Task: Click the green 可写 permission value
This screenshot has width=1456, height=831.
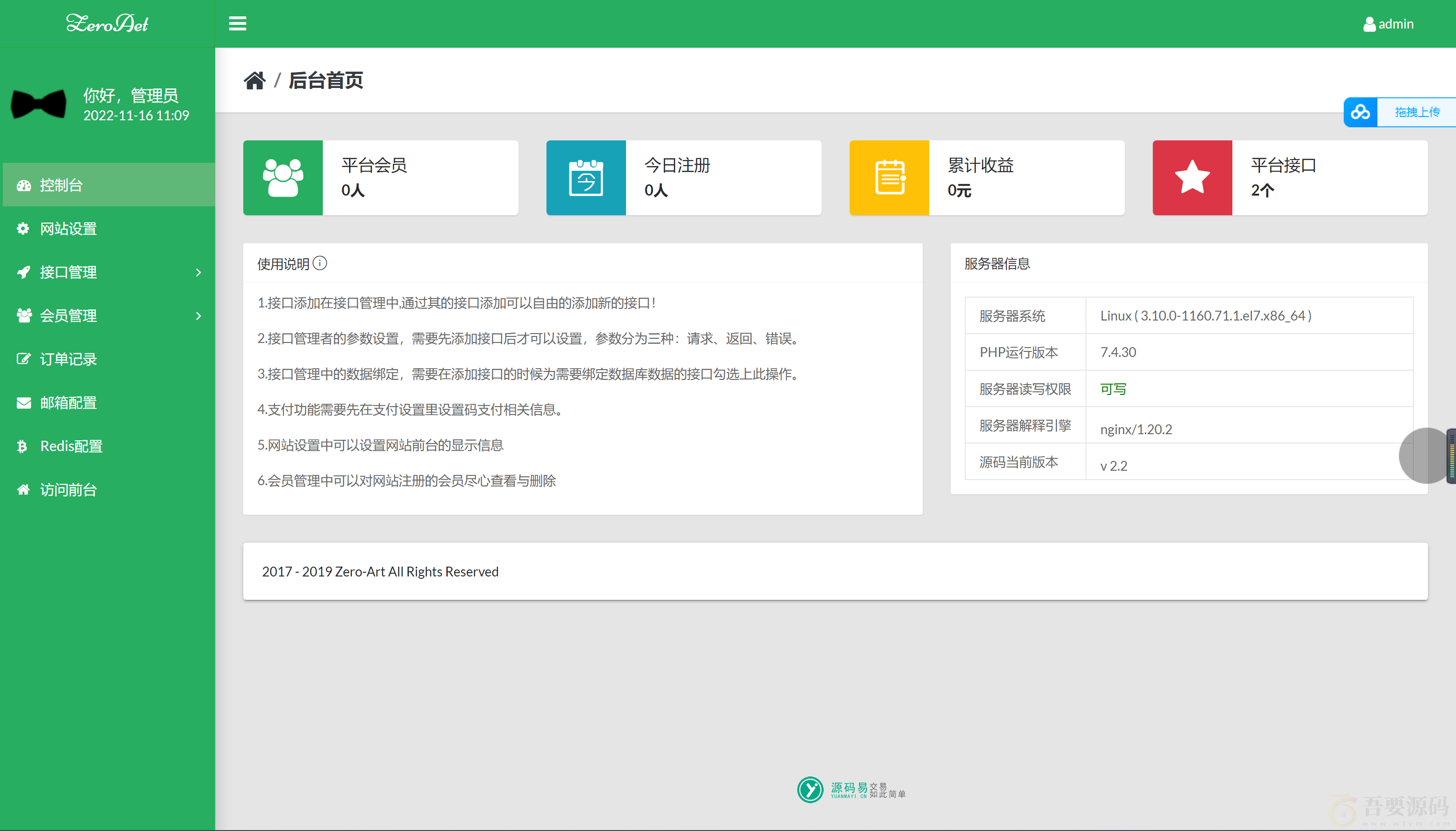Action: pos(1113,389)
